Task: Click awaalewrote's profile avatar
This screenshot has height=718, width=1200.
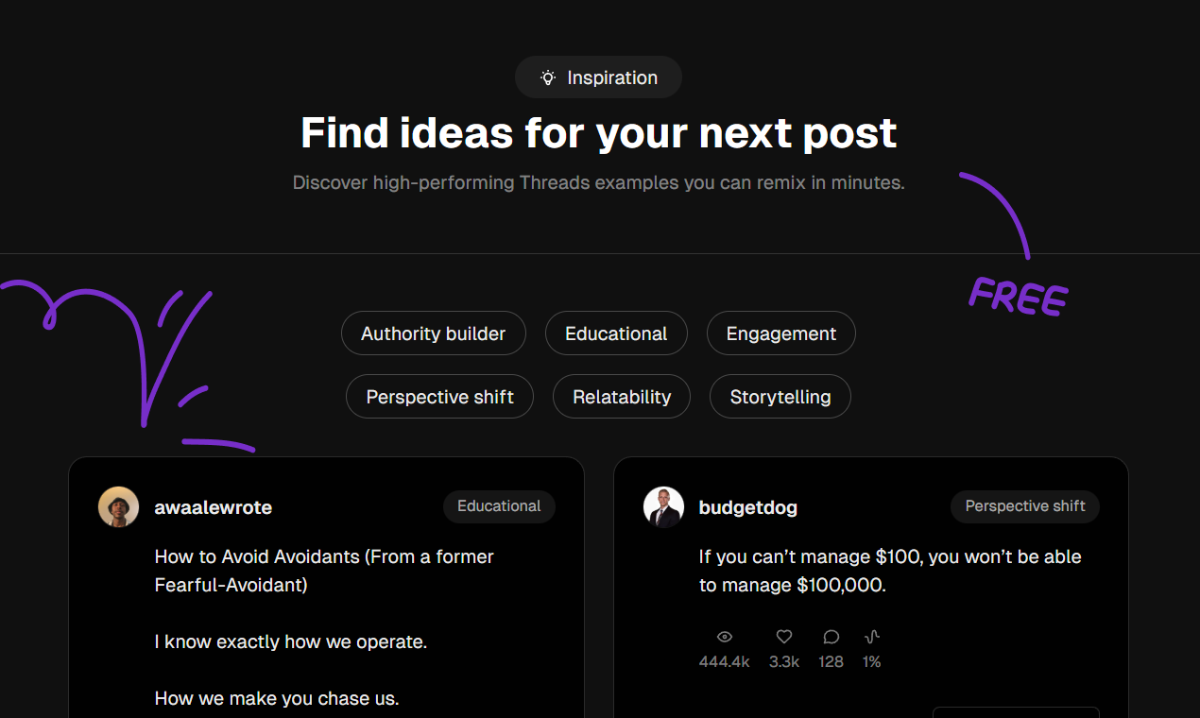Action: pyautogui.click(x=118, y=507)
